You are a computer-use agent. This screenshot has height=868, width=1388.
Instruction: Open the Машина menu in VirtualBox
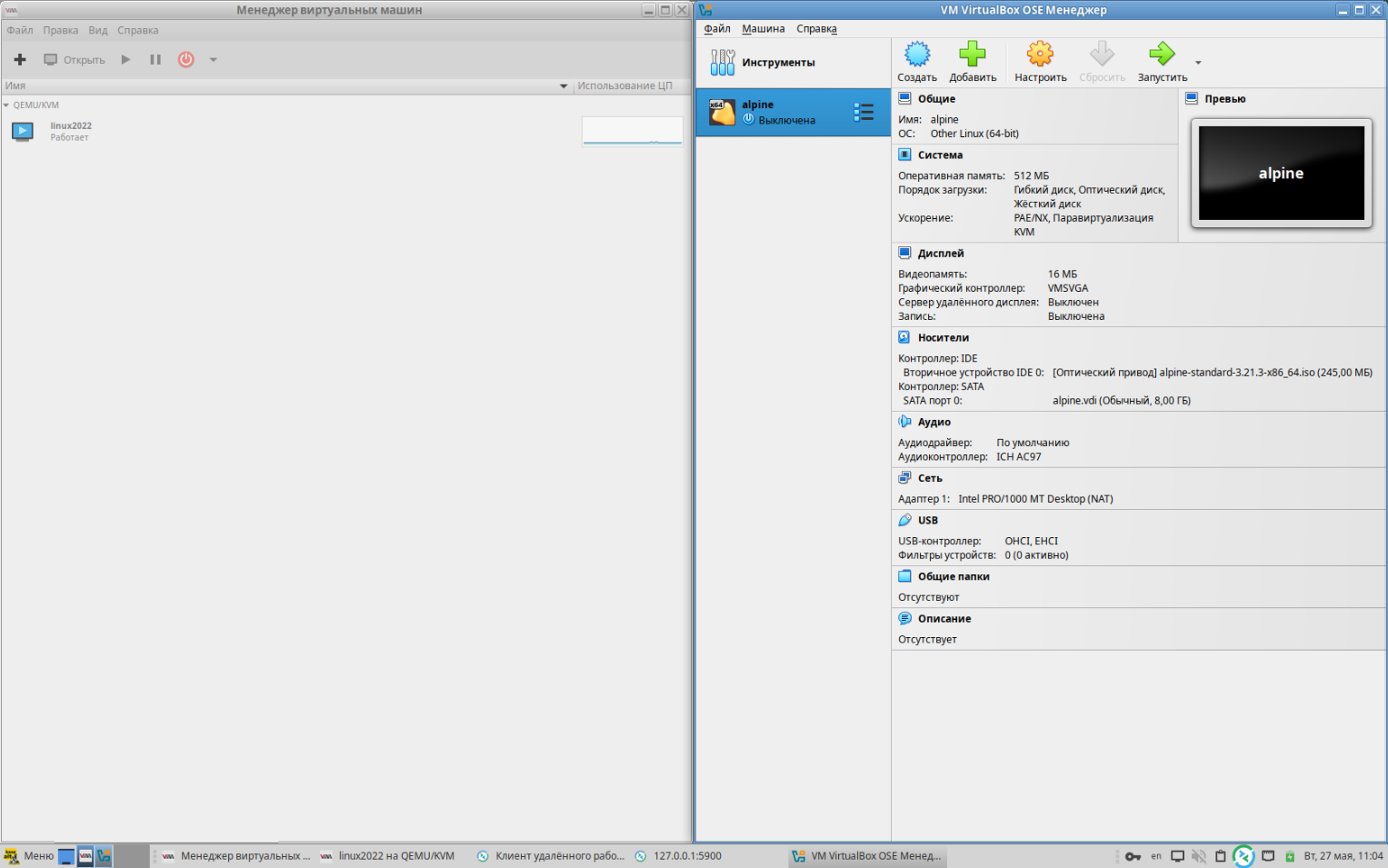pos(763,29)
